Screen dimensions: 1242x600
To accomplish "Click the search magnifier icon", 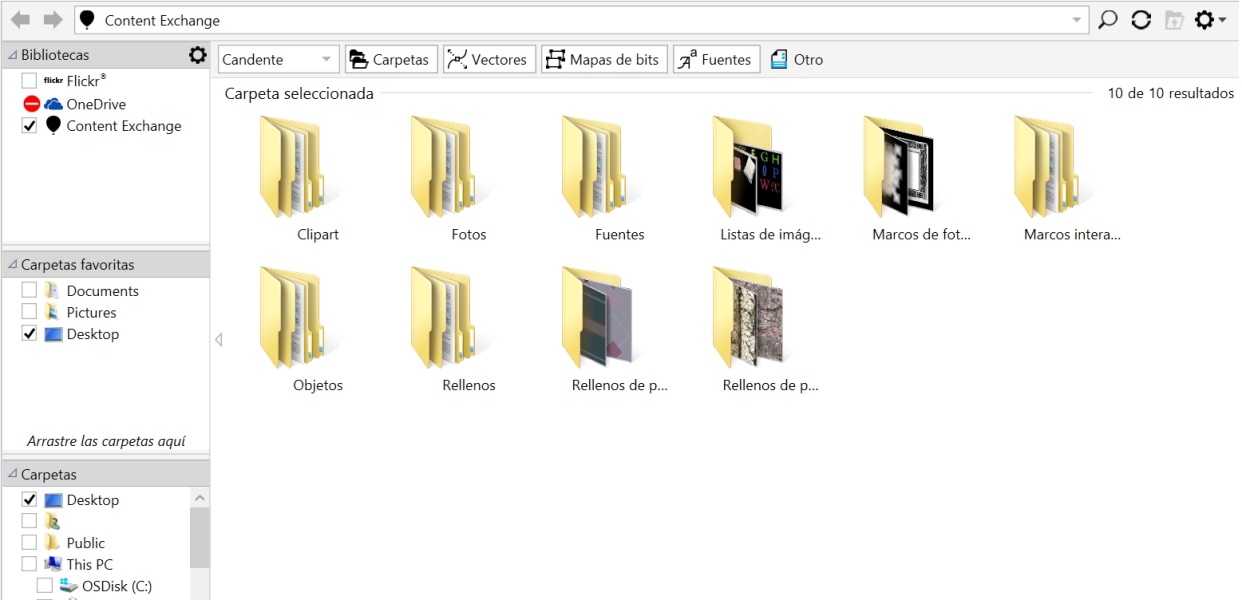I will click(1108, 20).
